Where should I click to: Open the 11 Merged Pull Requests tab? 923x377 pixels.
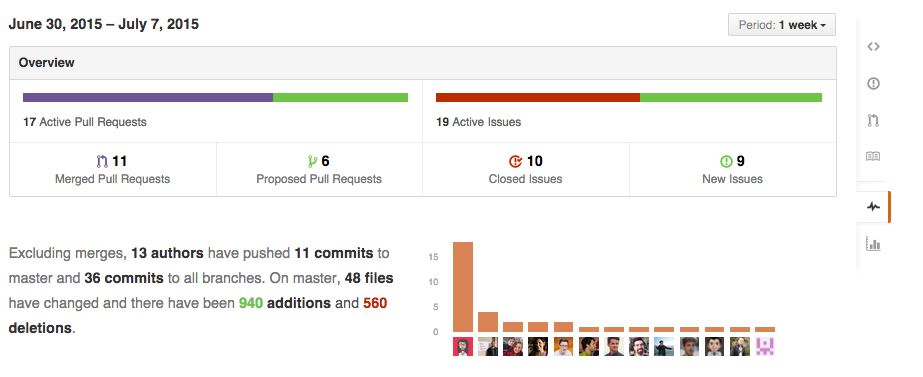coord(112,170)
